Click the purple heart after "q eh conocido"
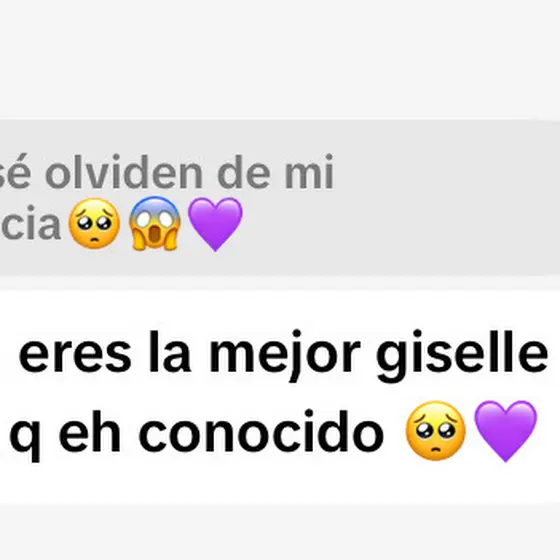The height and width of the screenshot is (560, 560). coord(505,431)
